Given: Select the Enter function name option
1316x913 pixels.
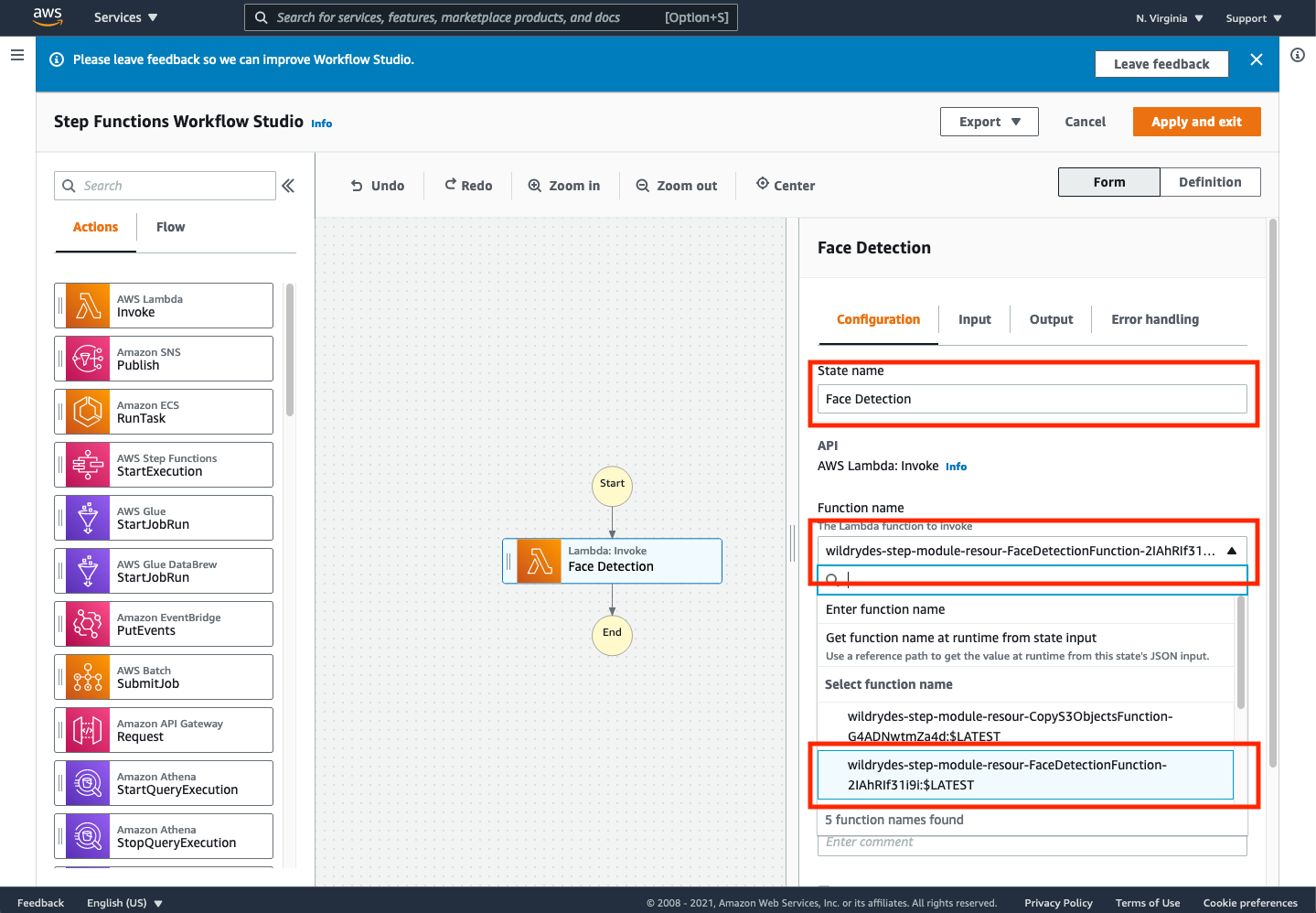Looking at the screenshot, I should click(x=1026, y=609).
